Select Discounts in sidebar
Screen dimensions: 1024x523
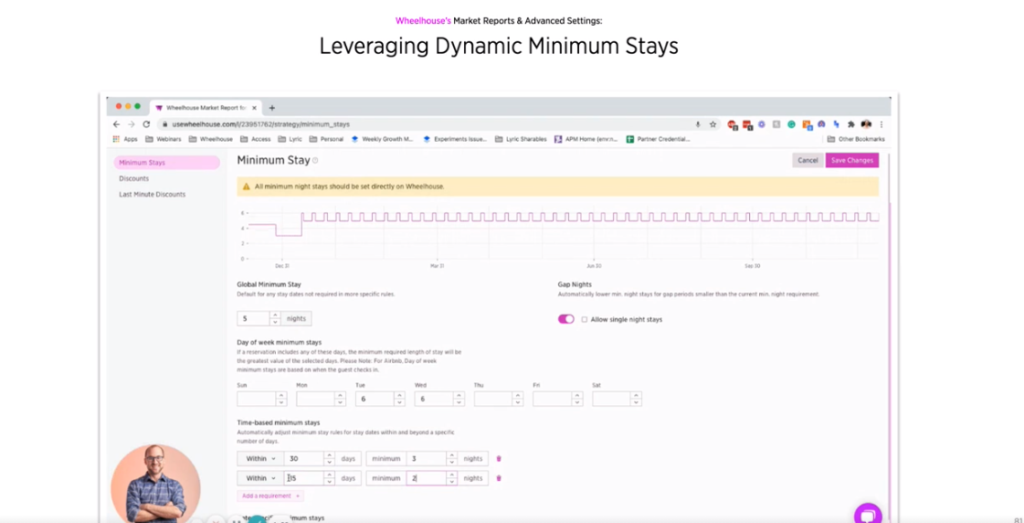(x=134, y=178)
